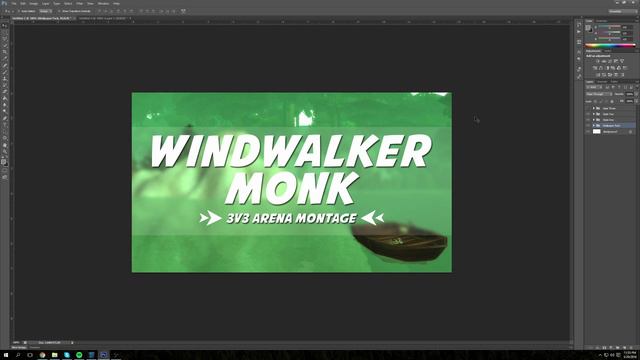The height and width of the screenshot is (360, 640).
Task: Click the taskbar search icon
Action: 18,355
